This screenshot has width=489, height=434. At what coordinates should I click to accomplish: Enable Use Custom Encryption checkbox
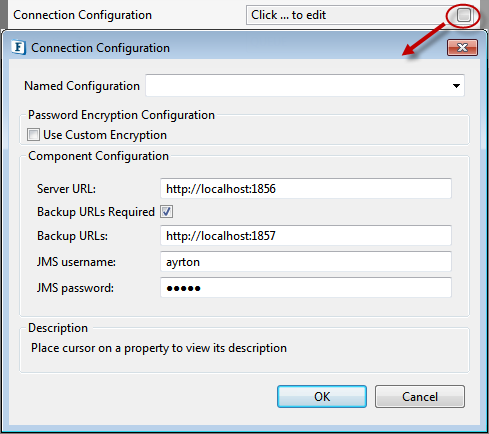[33, 135]
